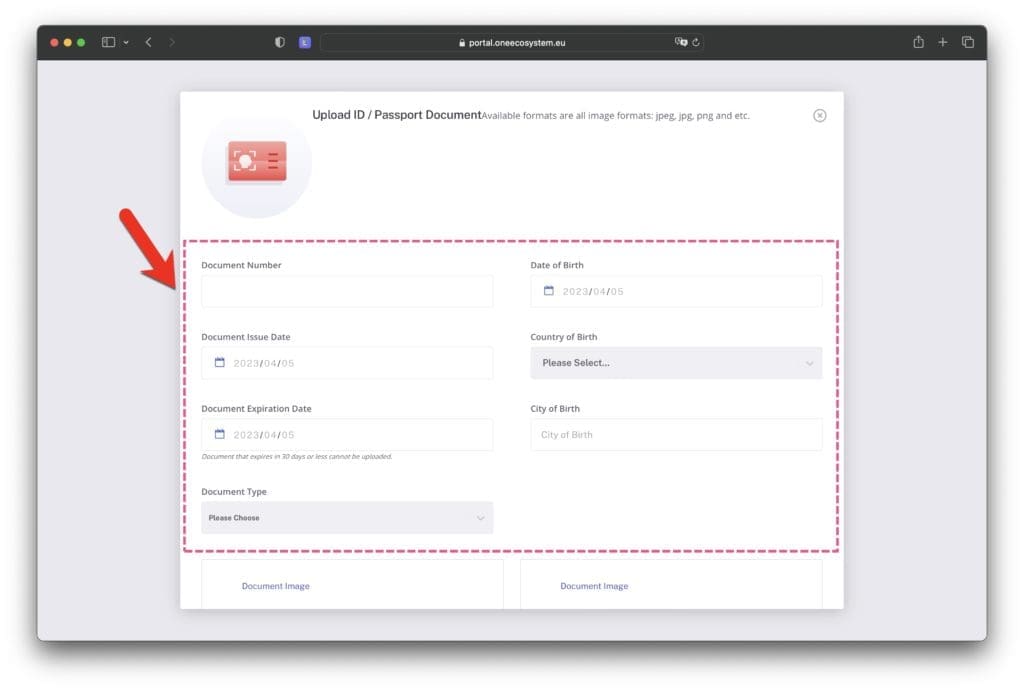The width and height of the screenshot is (1024, 690).
Task: Open Safari share icon
Action: point(918,42)
